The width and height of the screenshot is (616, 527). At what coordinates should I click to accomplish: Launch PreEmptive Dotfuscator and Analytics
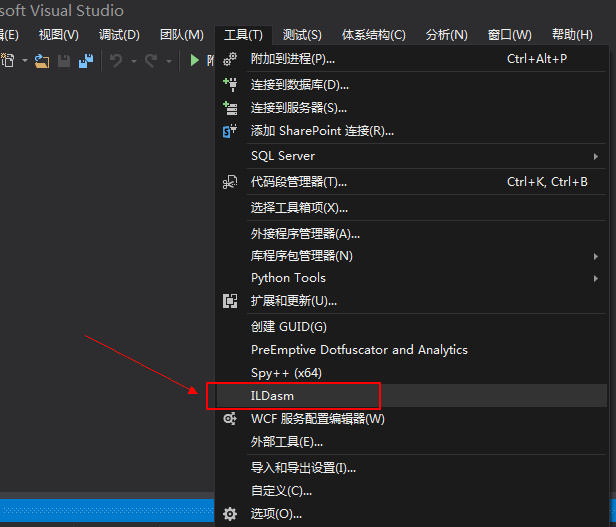pyautogui.click(x=411, y=350)
